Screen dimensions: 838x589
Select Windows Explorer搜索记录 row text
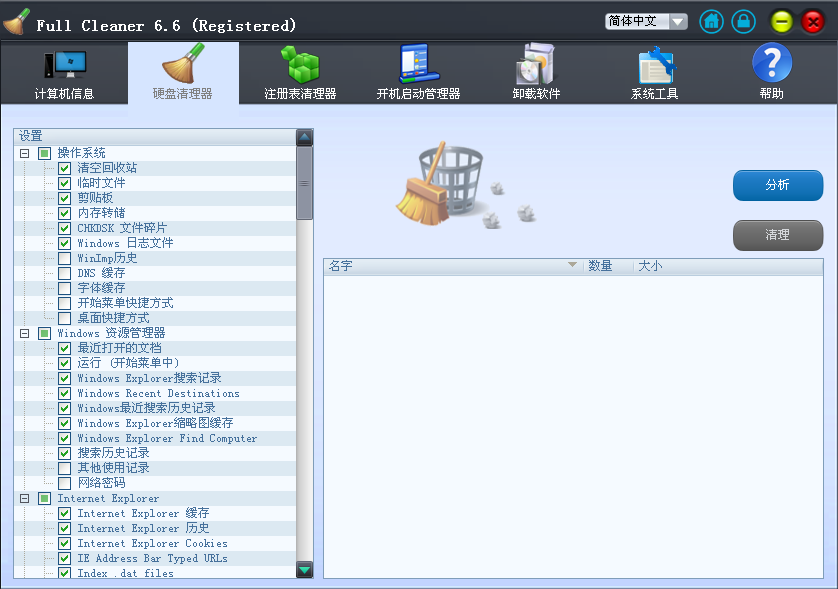tap(150, 378)
